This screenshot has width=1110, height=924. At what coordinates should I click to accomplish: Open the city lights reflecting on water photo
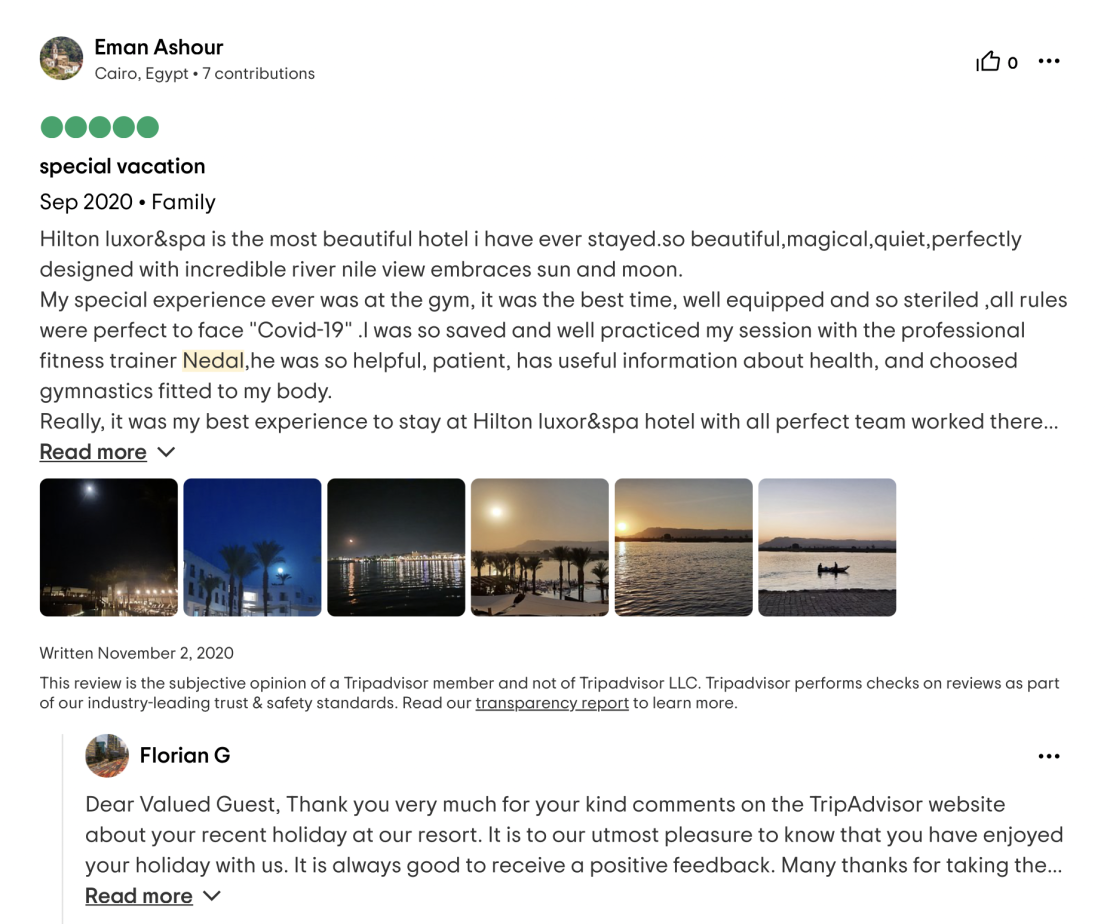click(x=396, y=547)
